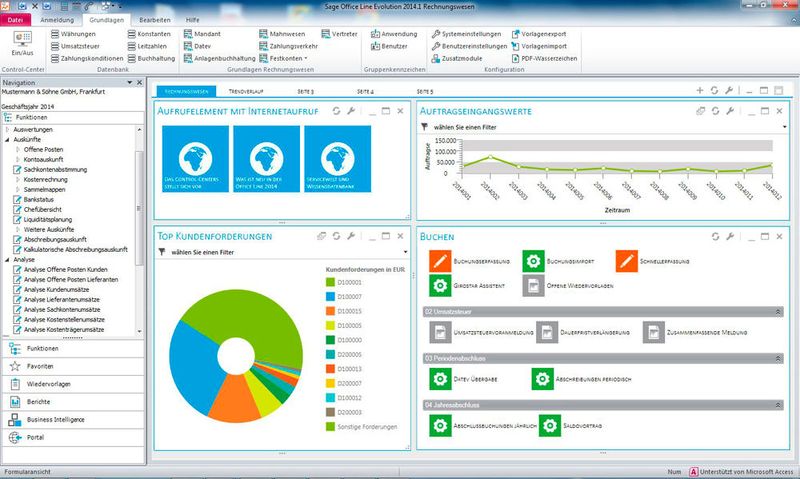
Task: Open the Datei menu
Action: (15, 20)
